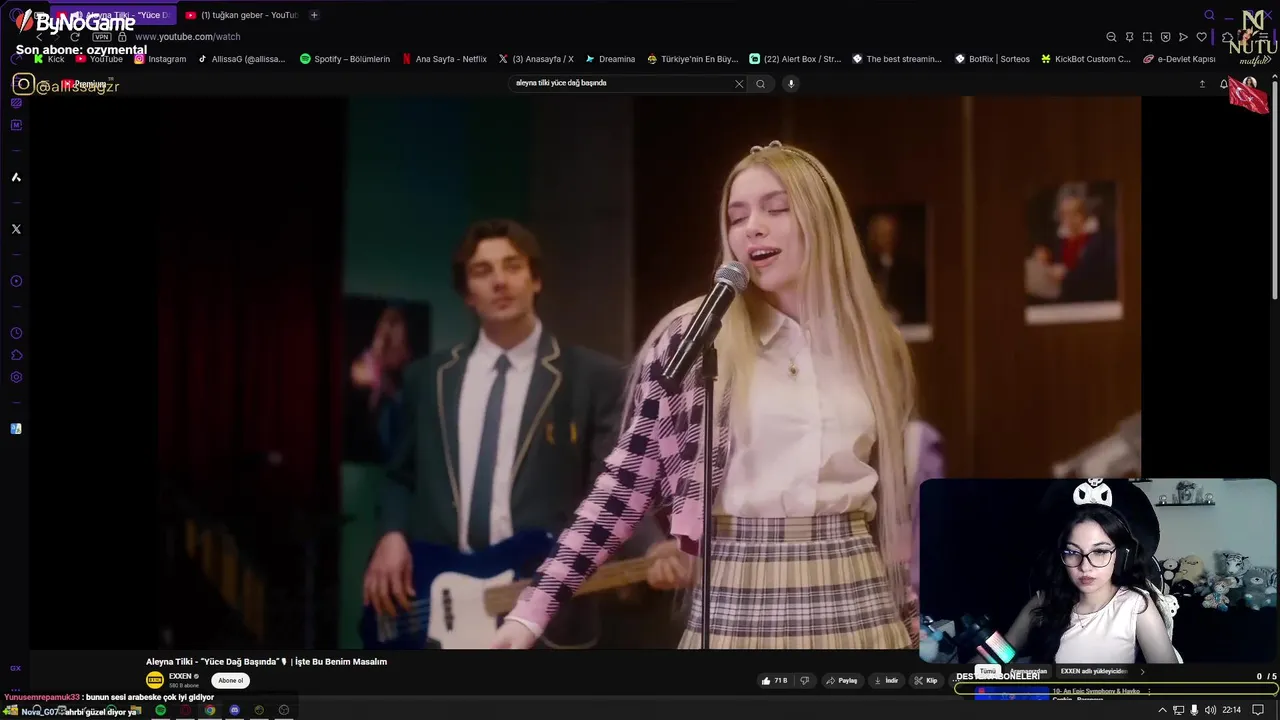Image resolution: width=1280 pixels, height=720 pixels.
Task: Reload the page with the refresh icon
Action: tap(74, 37)
